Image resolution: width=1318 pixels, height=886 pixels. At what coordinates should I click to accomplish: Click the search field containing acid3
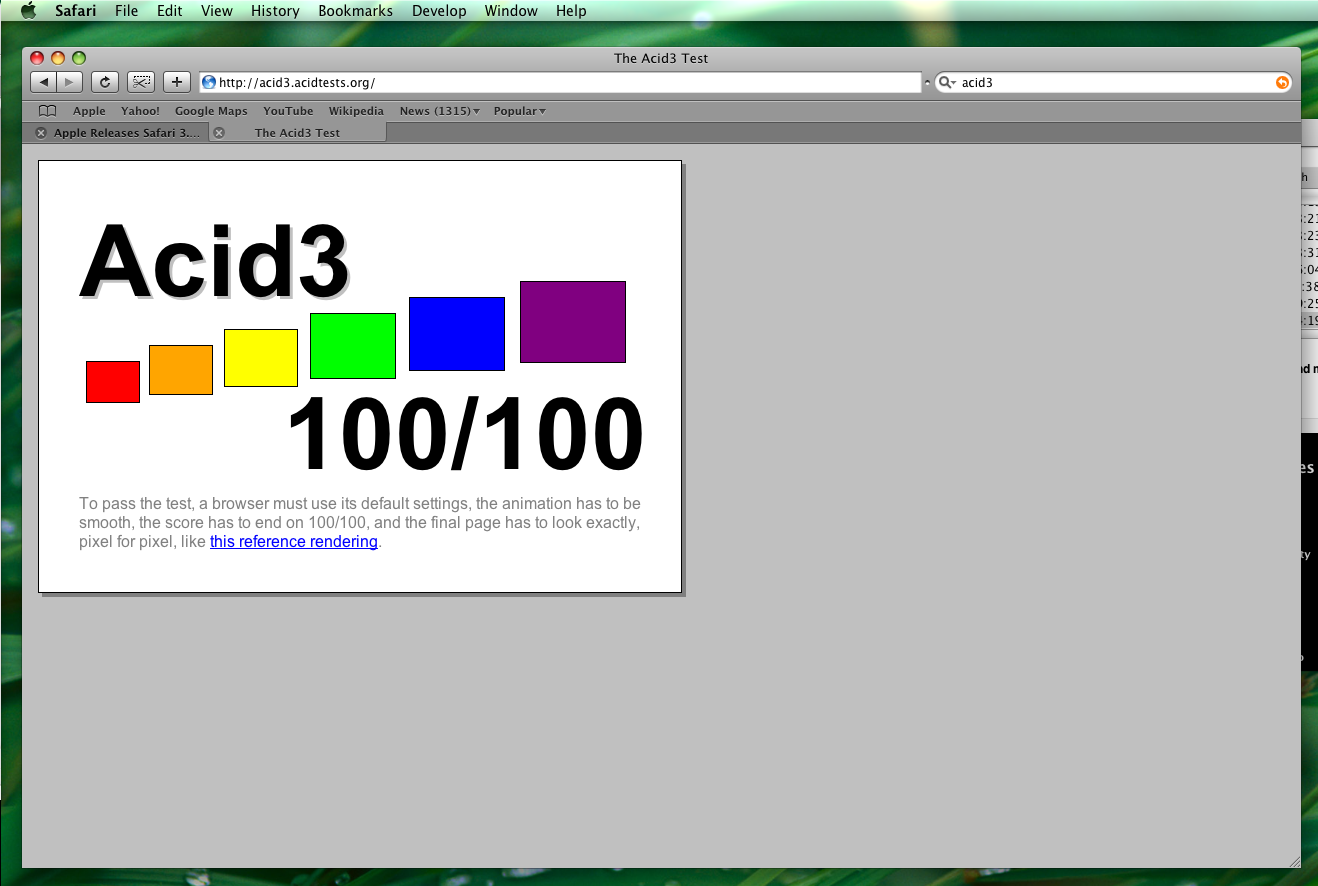1112,83
